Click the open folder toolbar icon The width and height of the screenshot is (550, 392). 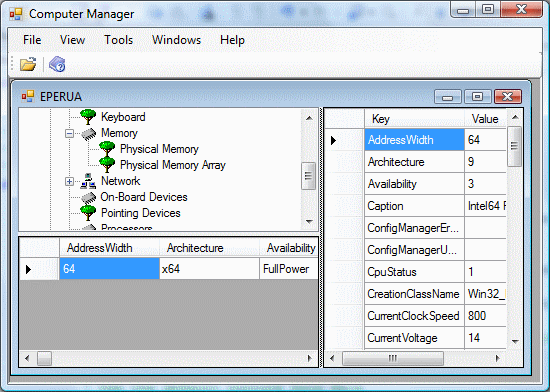pos(28,65)
